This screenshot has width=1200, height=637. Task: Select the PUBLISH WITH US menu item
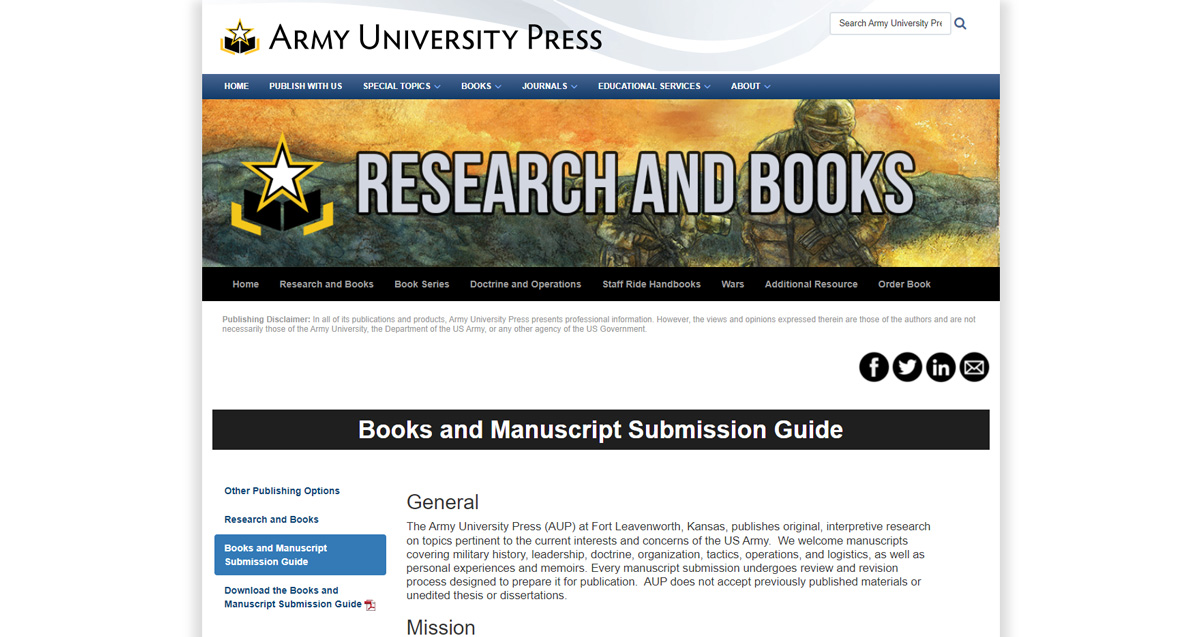[x=305, y=86]
